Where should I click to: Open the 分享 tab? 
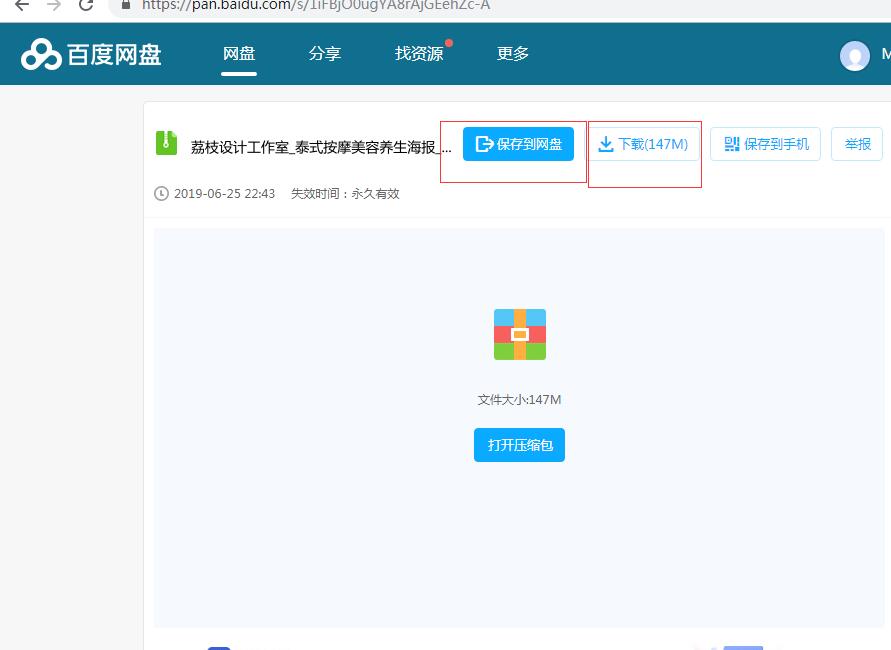click(325, 54)
